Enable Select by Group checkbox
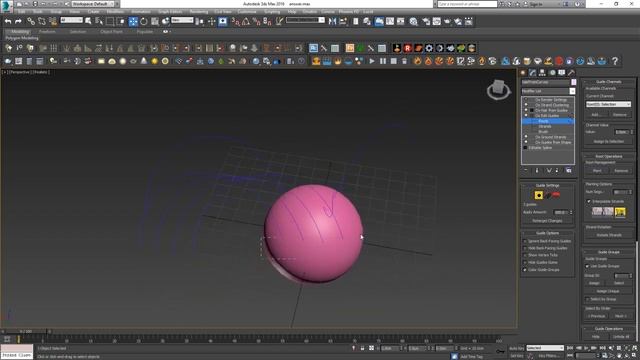This screenshot has height=360, width=640. click(587, 299)
